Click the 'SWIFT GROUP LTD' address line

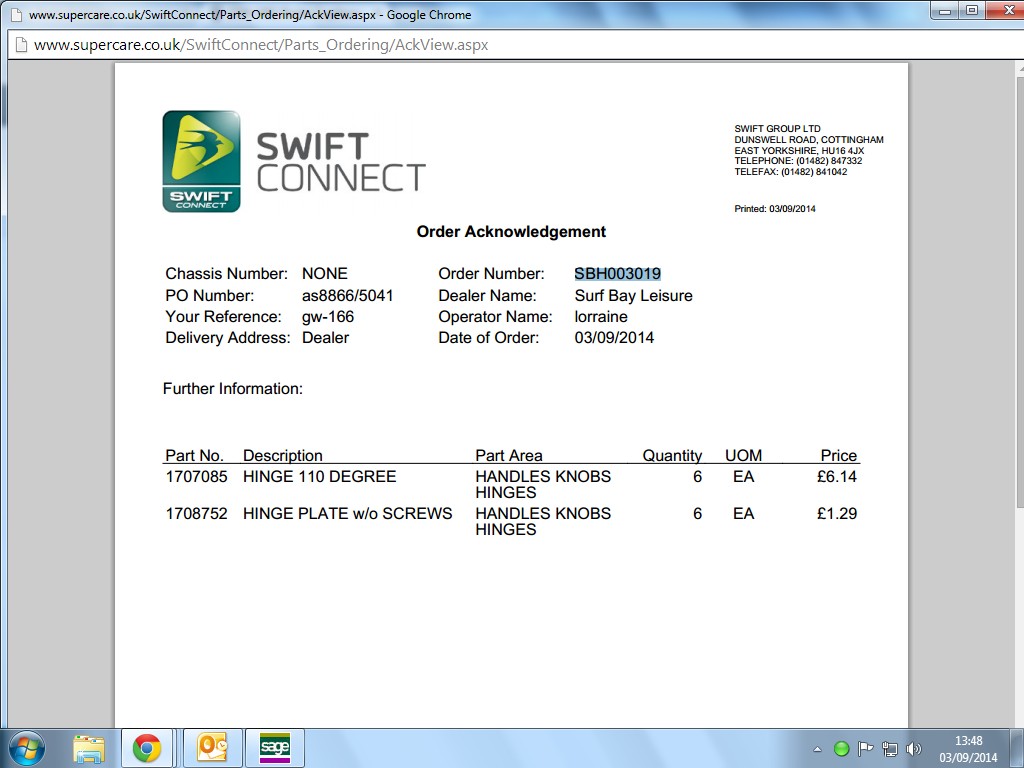coord(777,129)
